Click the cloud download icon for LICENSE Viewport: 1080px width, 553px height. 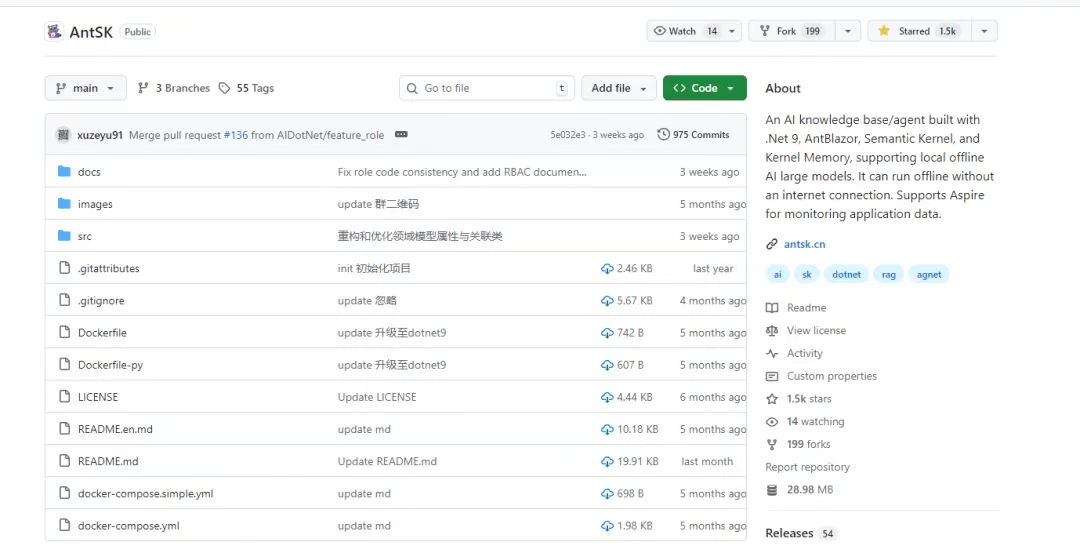click(x=607, y=397)
